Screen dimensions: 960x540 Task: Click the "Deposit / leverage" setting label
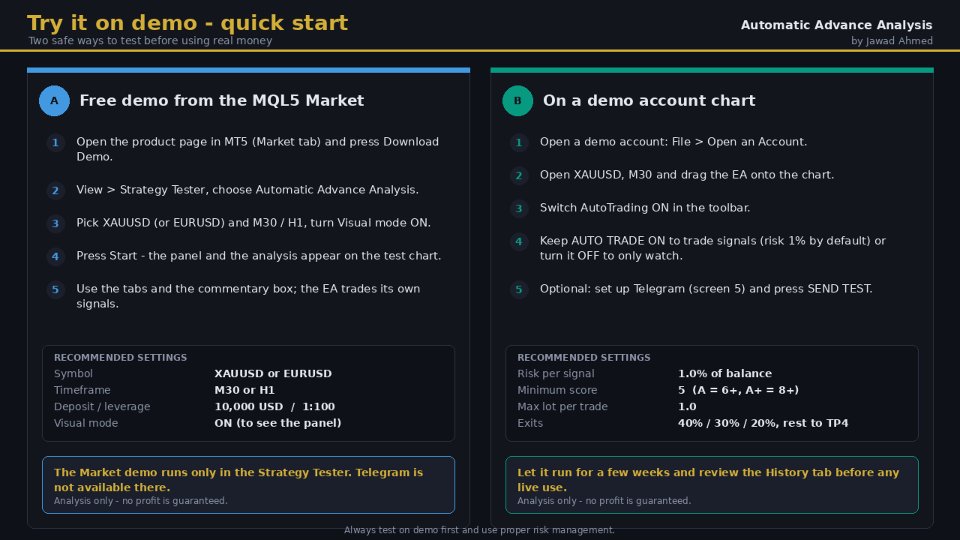(102, 407)
